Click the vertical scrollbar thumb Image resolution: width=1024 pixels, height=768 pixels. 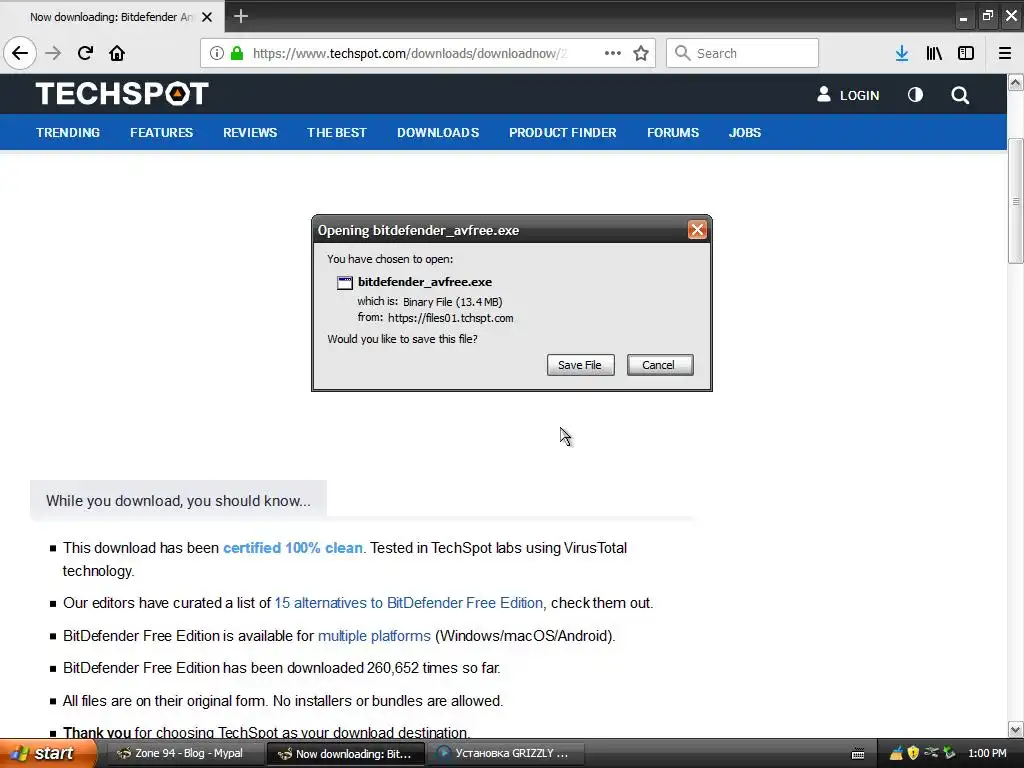(1016, 201)
